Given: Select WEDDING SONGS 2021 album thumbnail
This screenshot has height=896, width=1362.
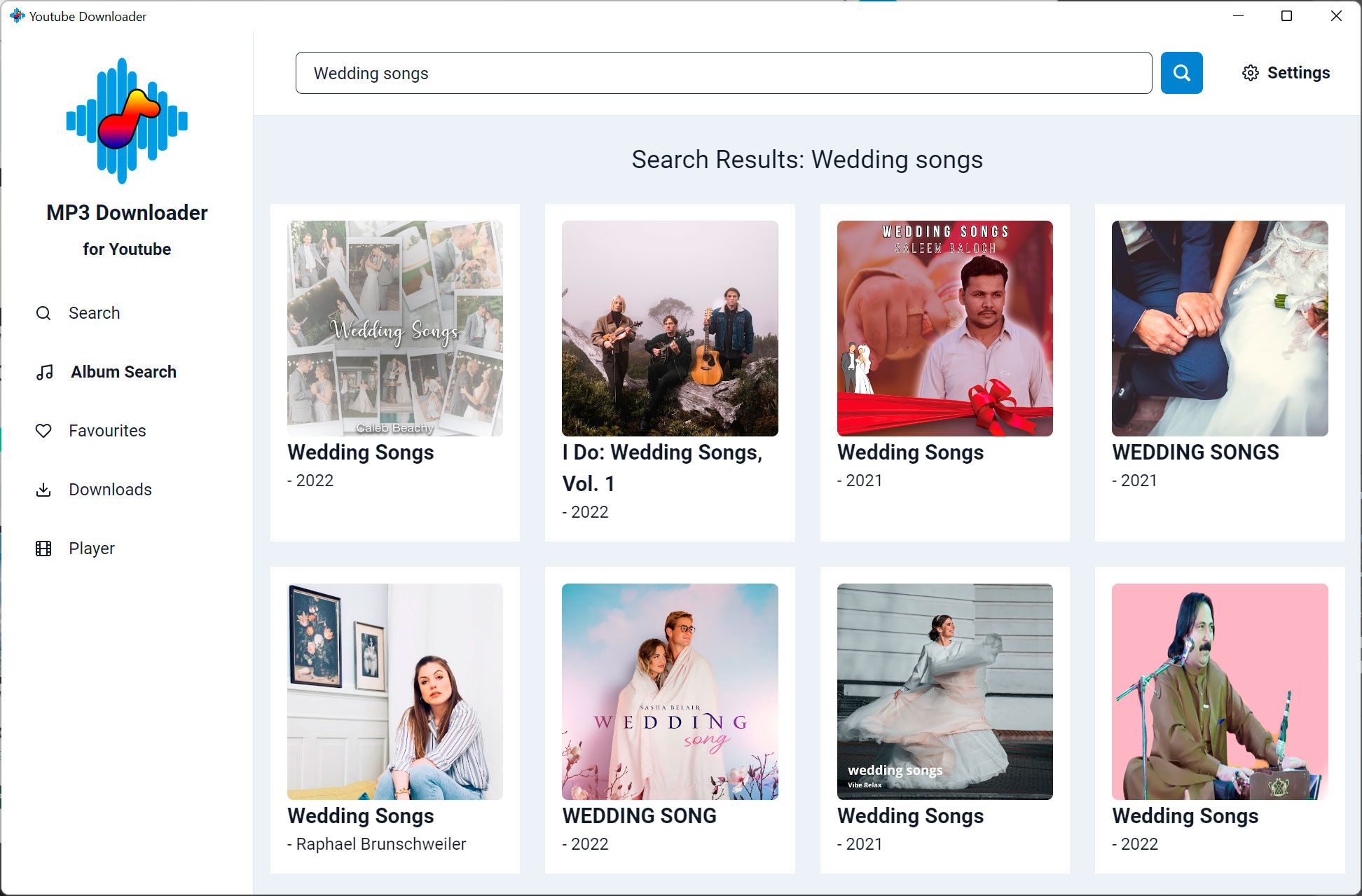Looking at the screenshot, I should point(1220,327).
